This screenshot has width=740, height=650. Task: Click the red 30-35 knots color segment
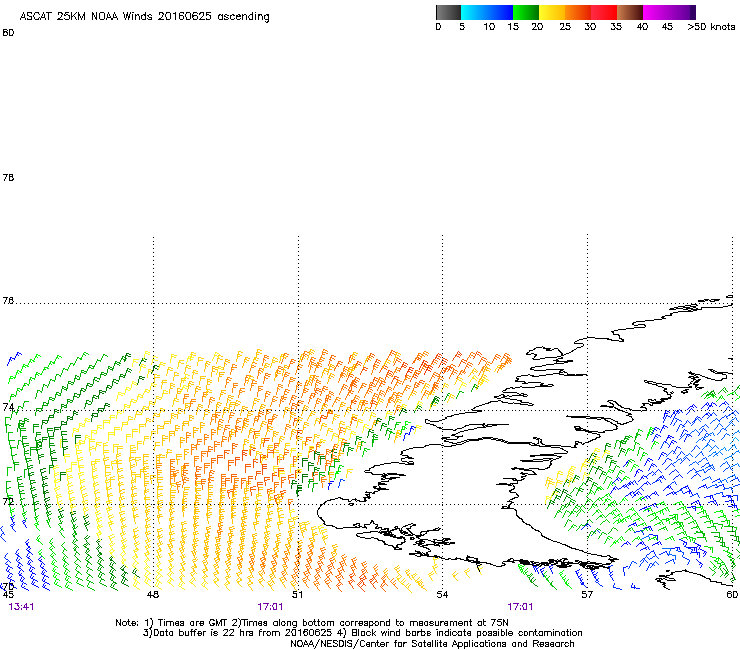[604, 12]
